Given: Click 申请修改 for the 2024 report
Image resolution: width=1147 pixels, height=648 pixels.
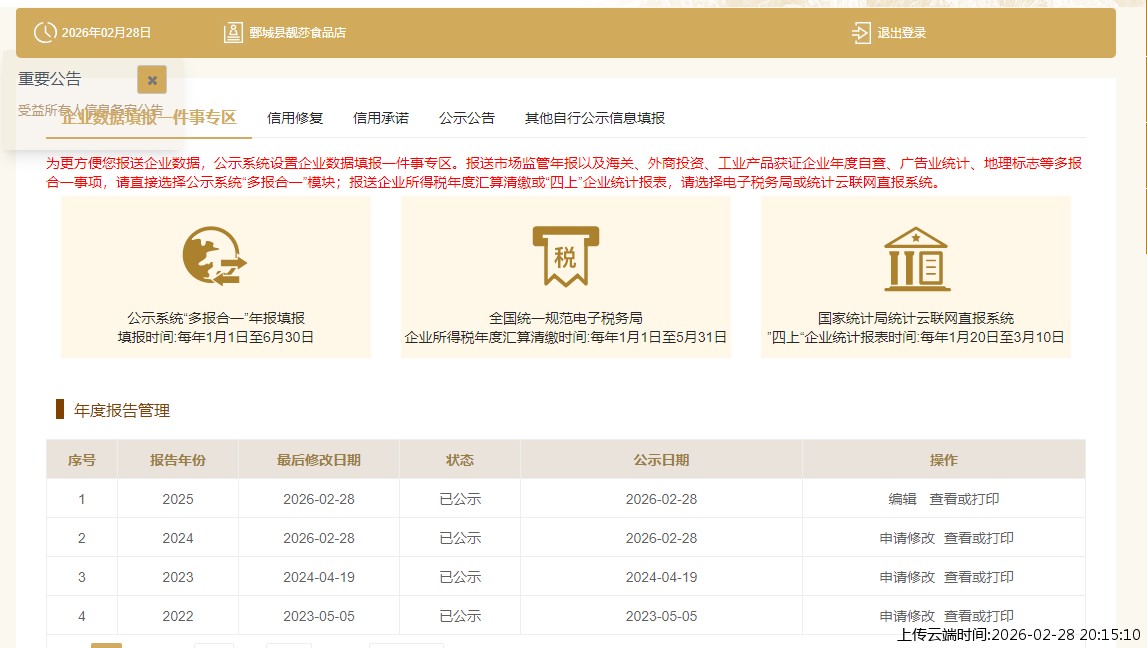Looking at the screenshot, I should click(x=907, y=538).
